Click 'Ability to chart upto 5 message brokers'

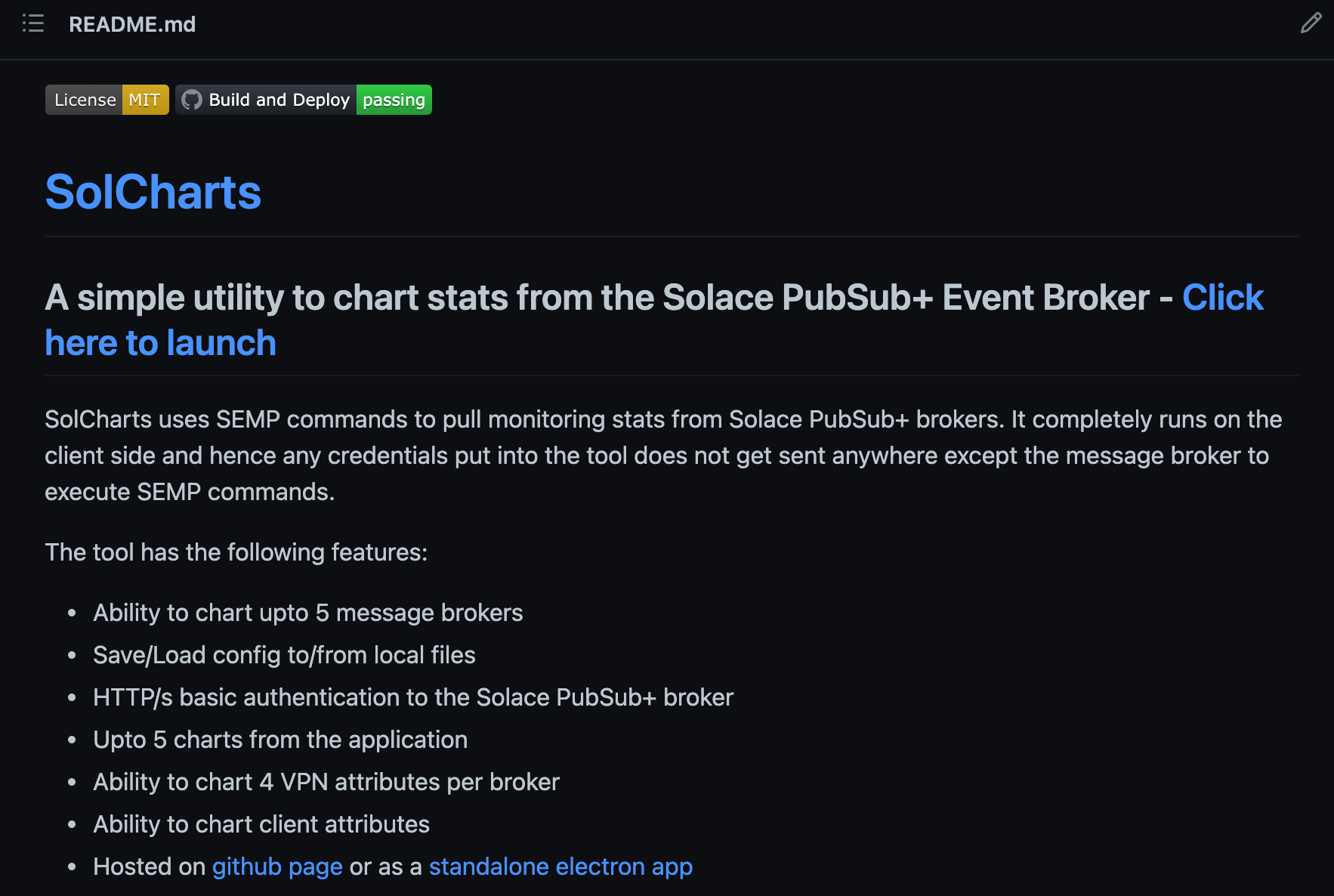308,613
